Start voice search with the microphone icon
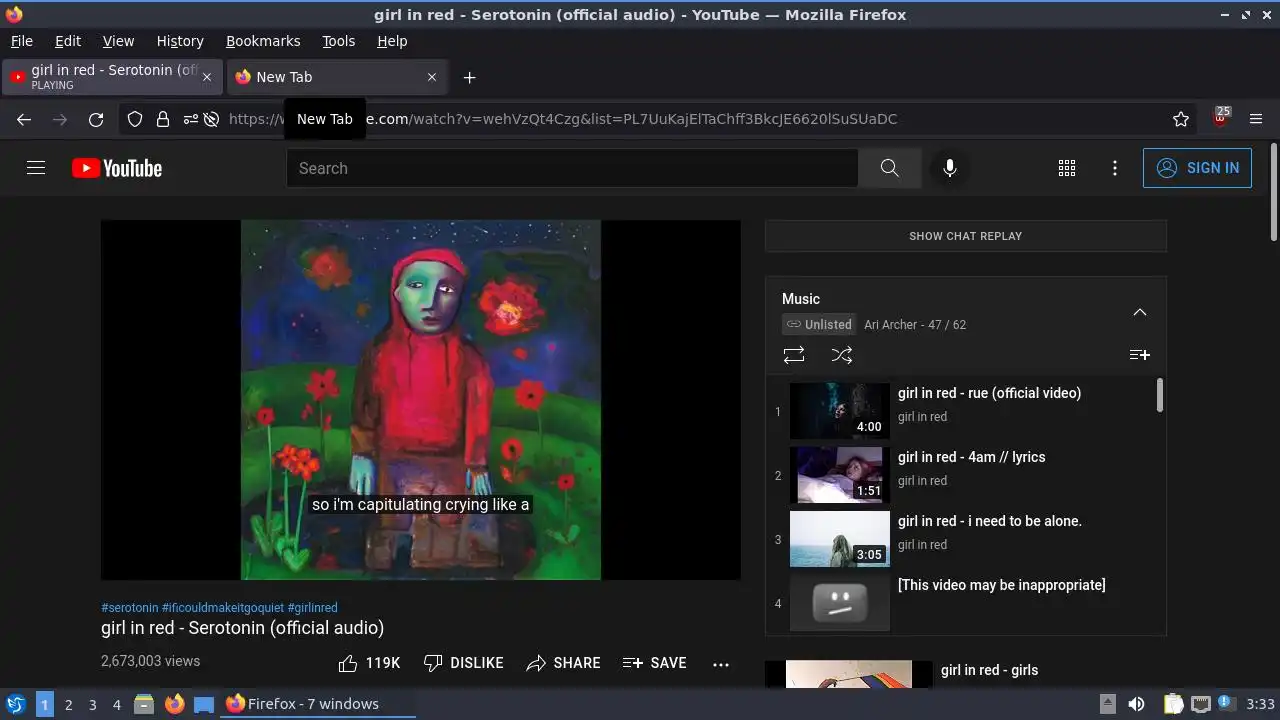This screenshot has height=720, width=1280. [949, 168]
